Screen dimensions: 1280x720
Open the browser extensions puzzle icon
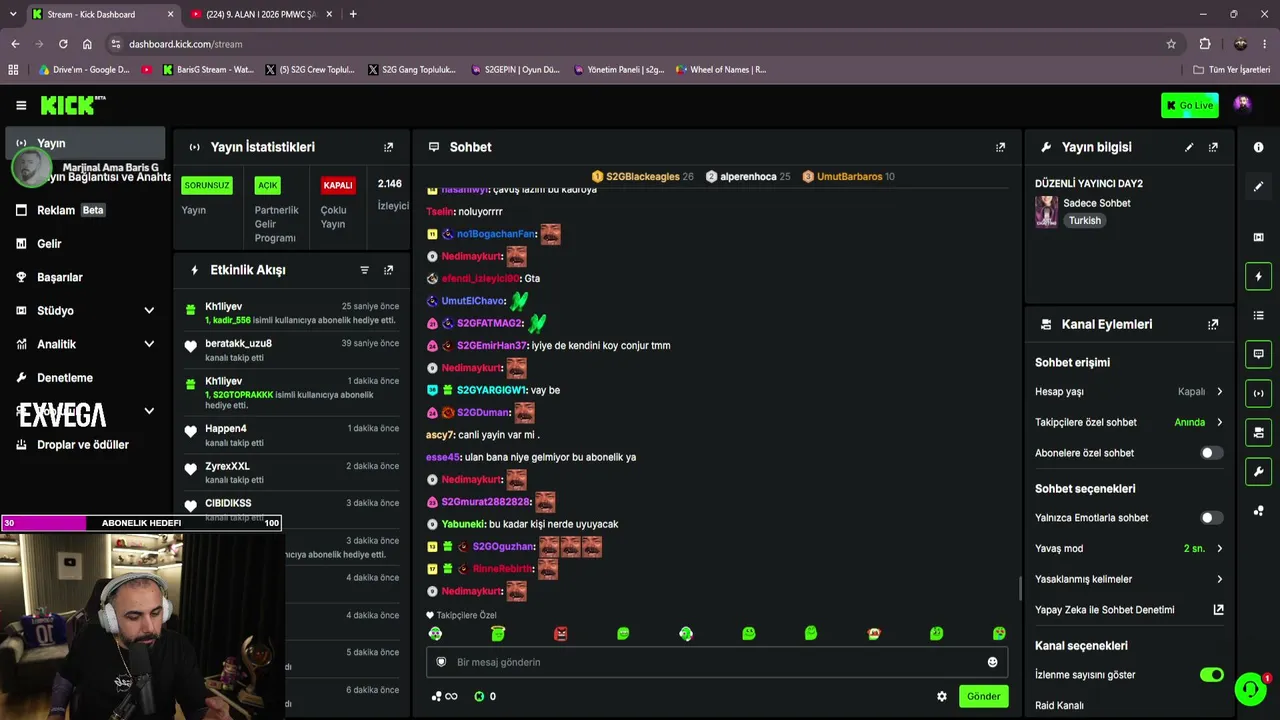[1205, 44]
